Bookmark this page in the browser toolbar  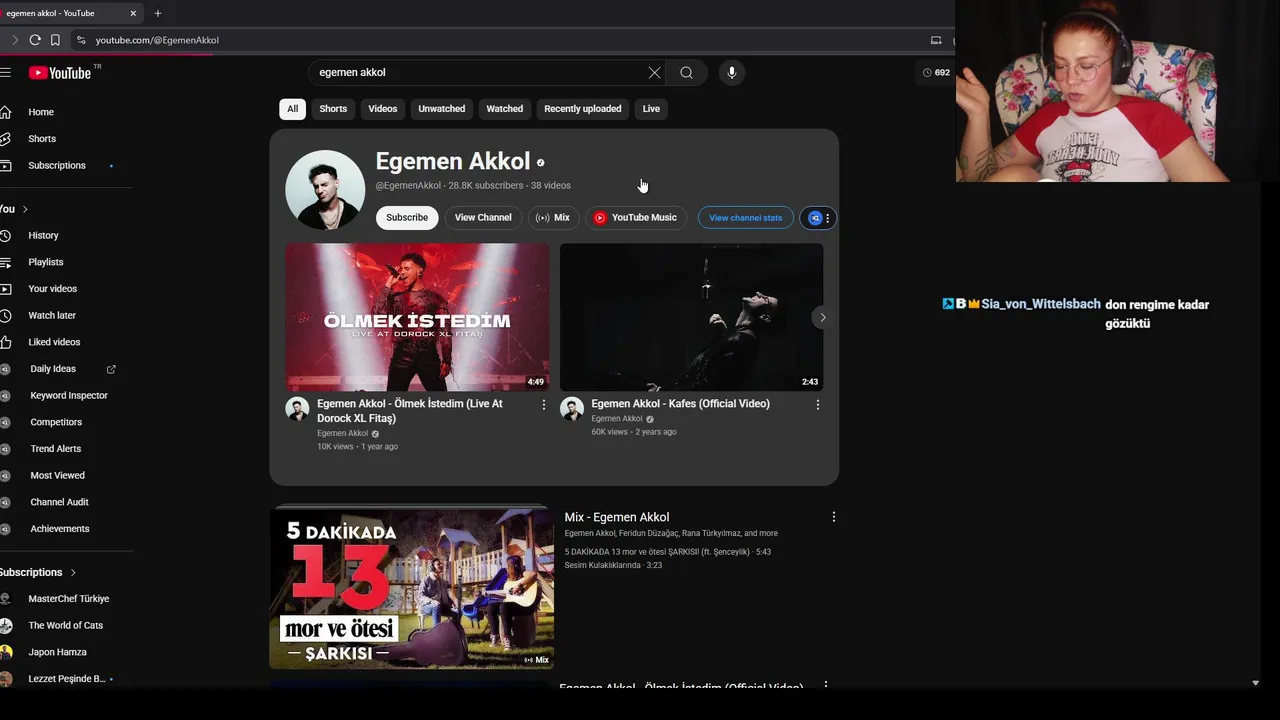point(55,40)
